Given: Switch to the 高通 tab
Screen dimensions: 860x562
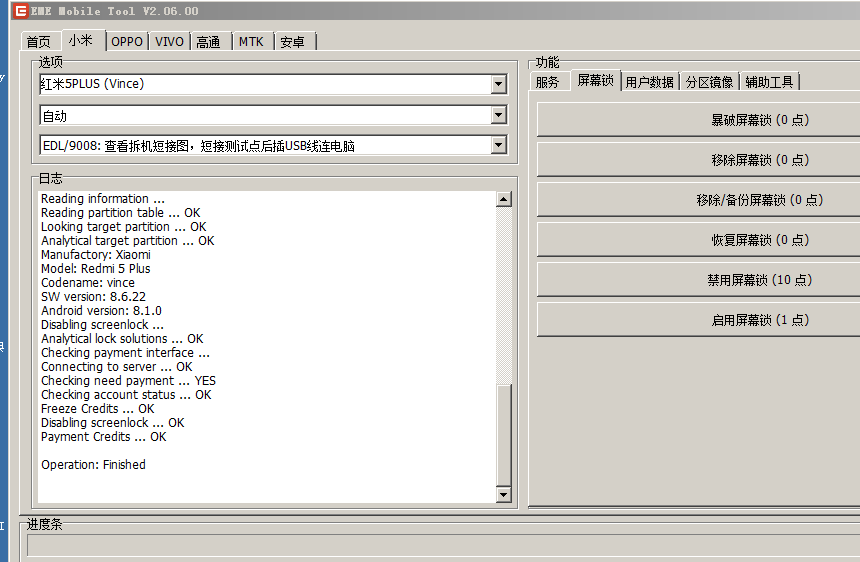Looking at the screenshot, I should tap(209, 42).
